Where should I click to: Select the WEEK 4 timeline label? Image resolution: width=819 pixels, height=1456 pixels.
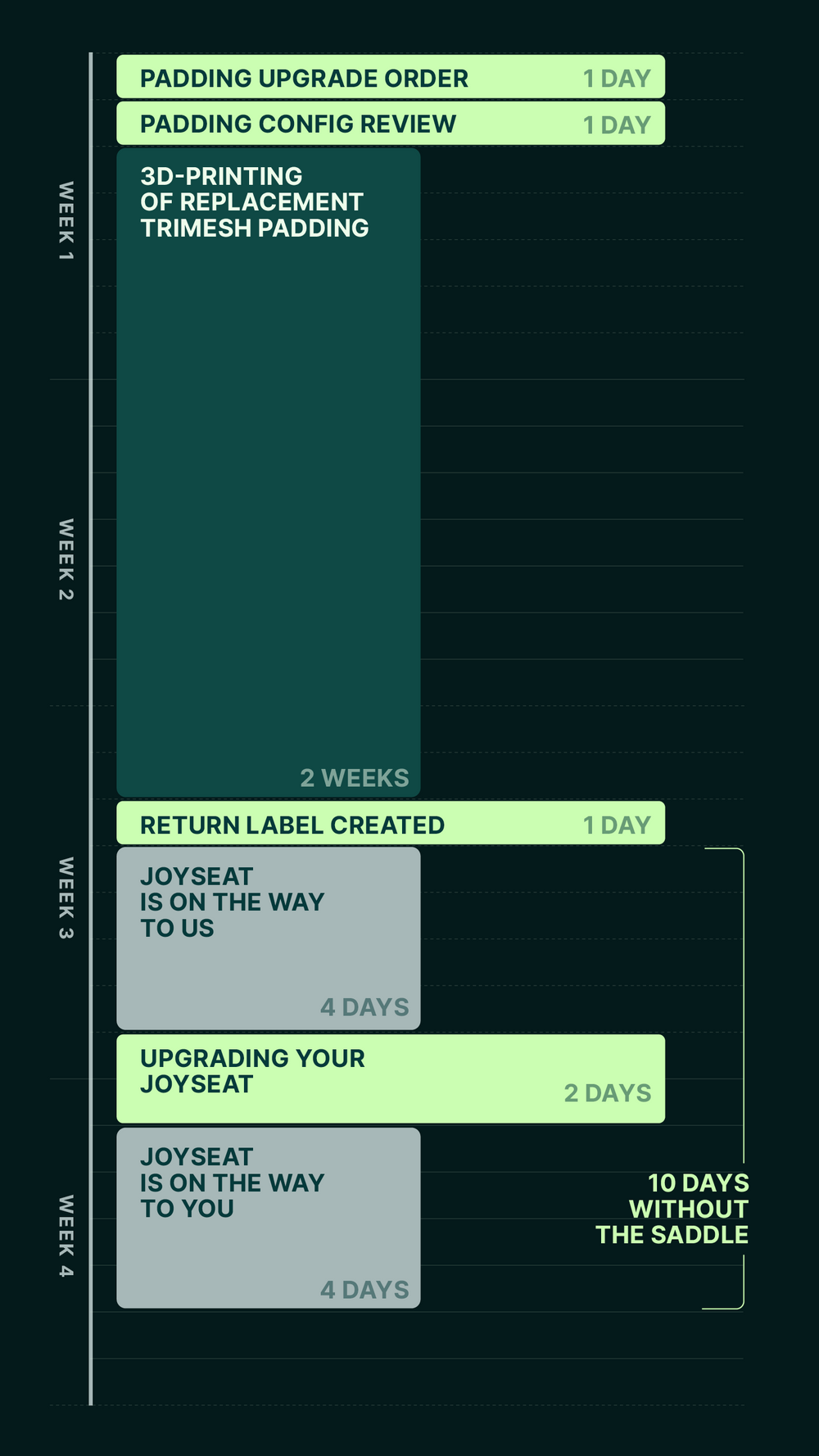pyautogui.click(x=66, y=1237)
